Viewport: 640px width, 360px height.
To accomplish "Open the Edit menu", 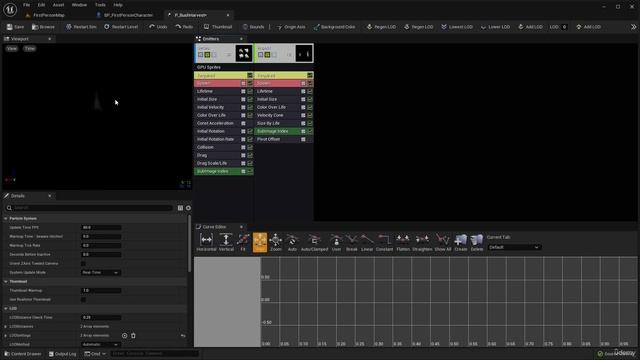I will click(x=41, y=5).
